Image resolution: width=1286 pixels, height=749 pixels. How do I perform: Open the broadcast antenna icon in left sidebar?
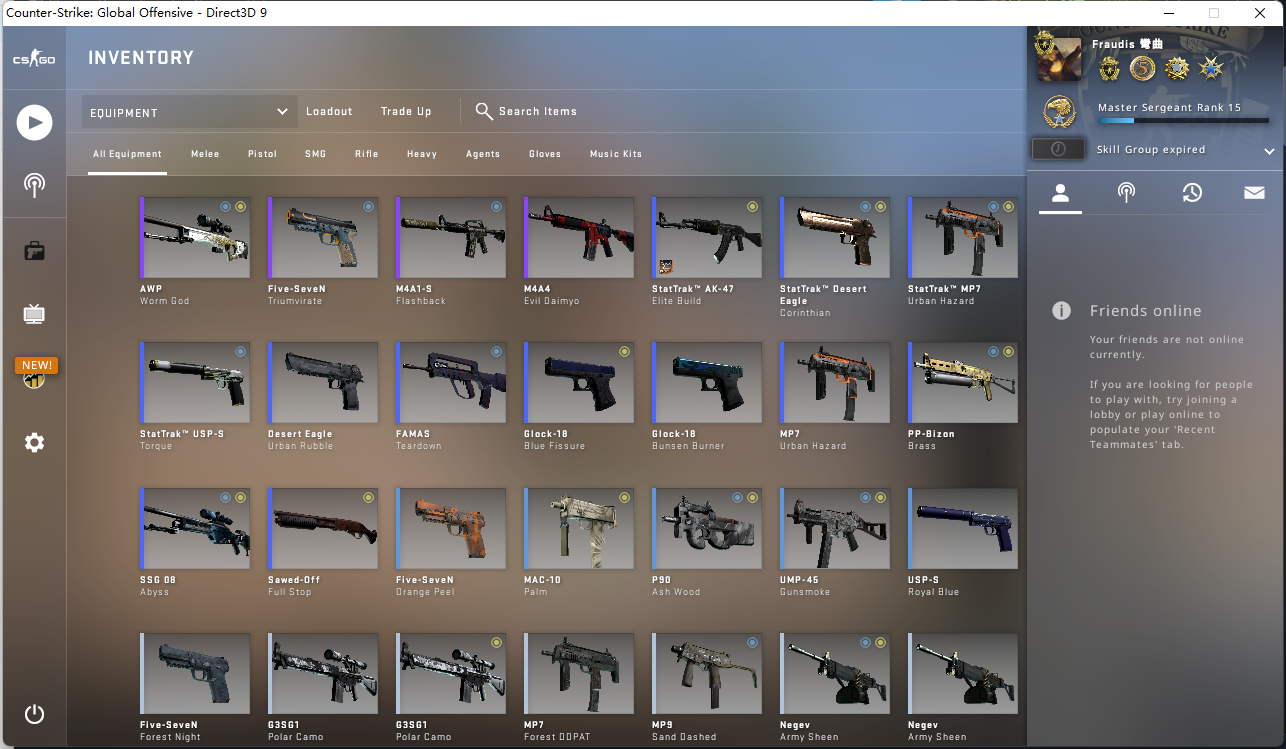[x=34, y=185]
